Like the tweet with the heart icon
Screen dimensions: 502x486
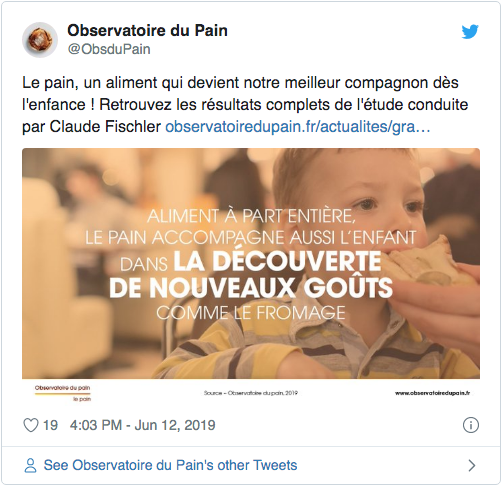30,425
